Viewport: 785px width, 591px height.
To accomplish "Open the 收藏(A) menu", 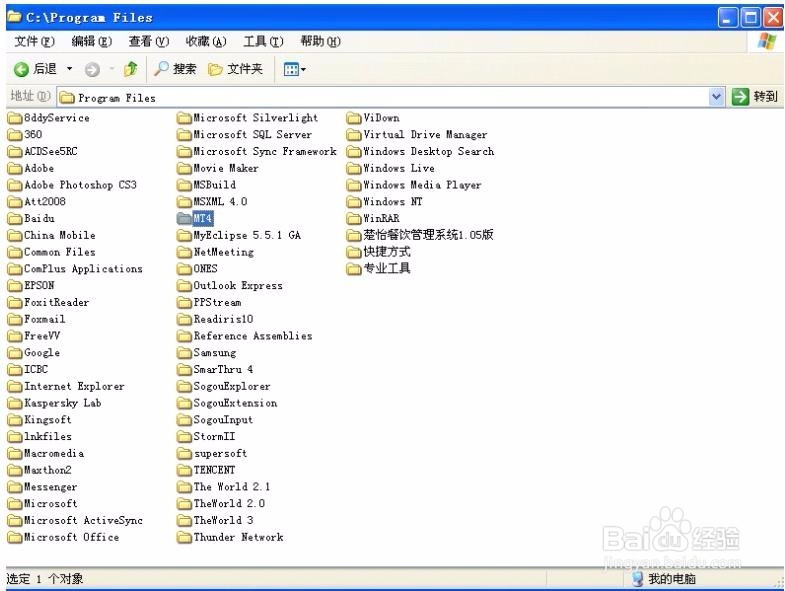I will tap(206, 41).
